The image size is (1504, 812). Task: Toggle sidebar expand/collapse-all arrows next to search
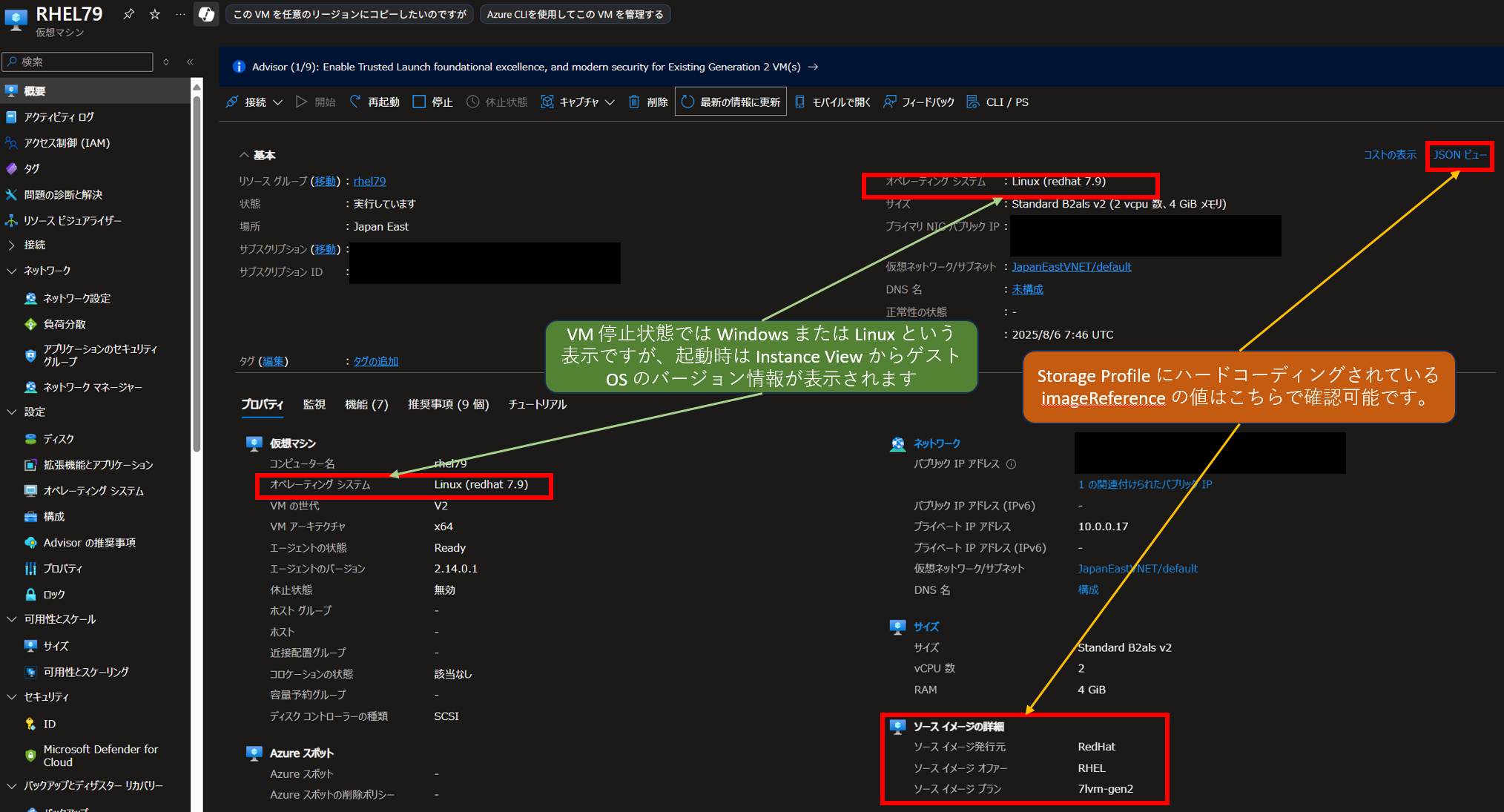coord(166,62)
